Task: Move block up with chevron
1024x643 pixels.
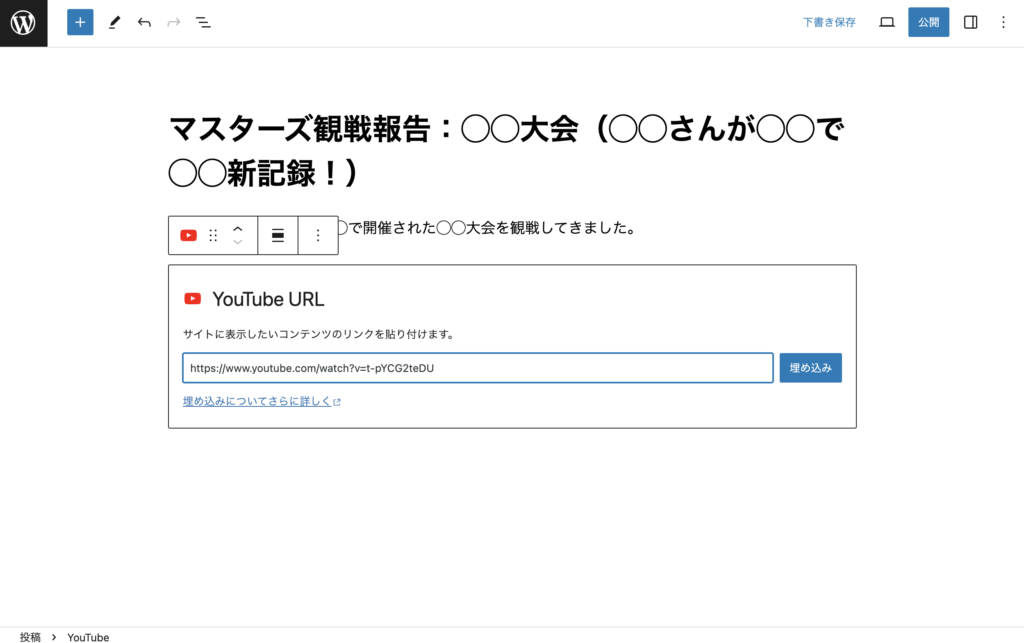Action: 238,229
